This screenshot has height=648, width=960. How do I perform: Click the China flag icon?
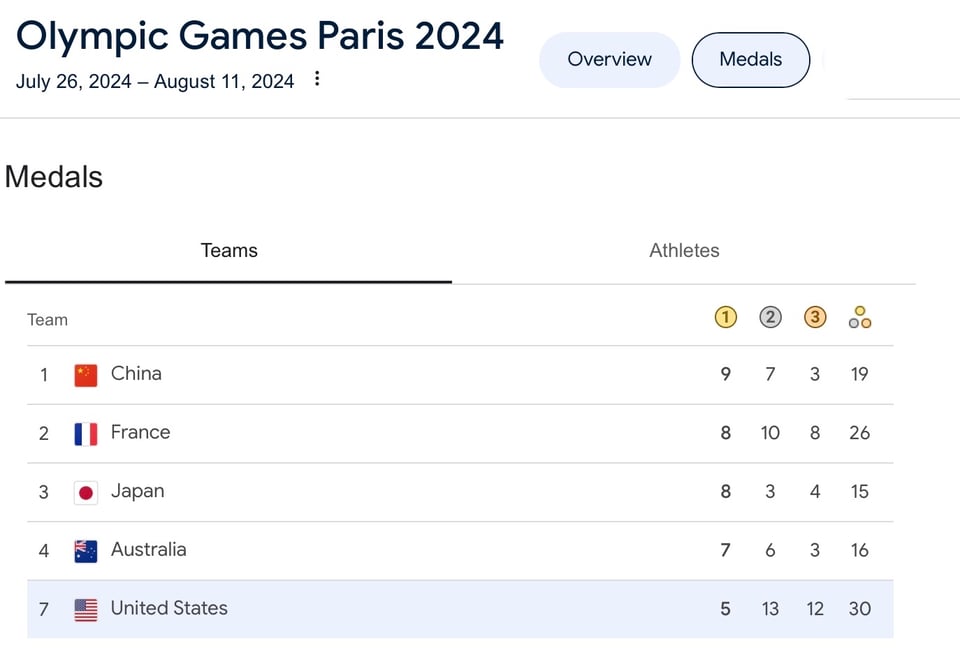point(86,375)
